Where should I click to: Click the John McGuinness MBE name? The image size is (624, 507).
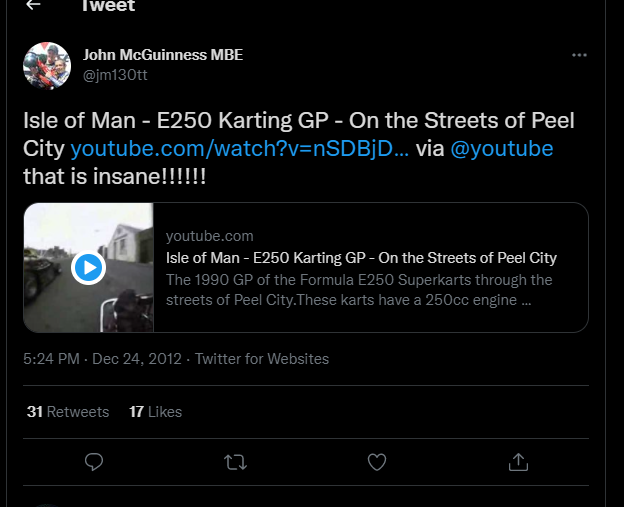click(x=163, y=55)
